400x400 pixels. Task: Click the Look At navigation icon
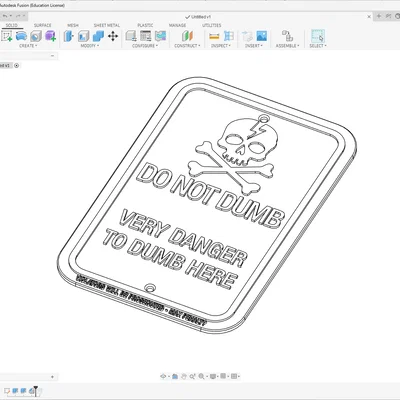tap(175, 376)
